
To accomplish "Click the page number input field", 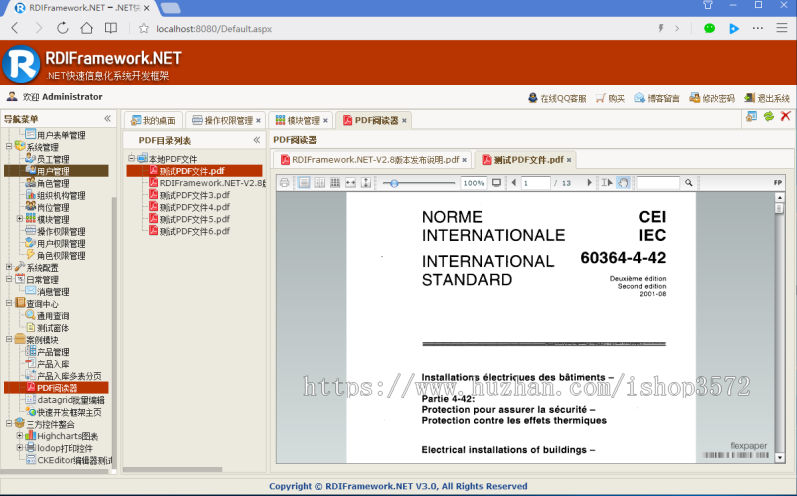I will (536, 183).
